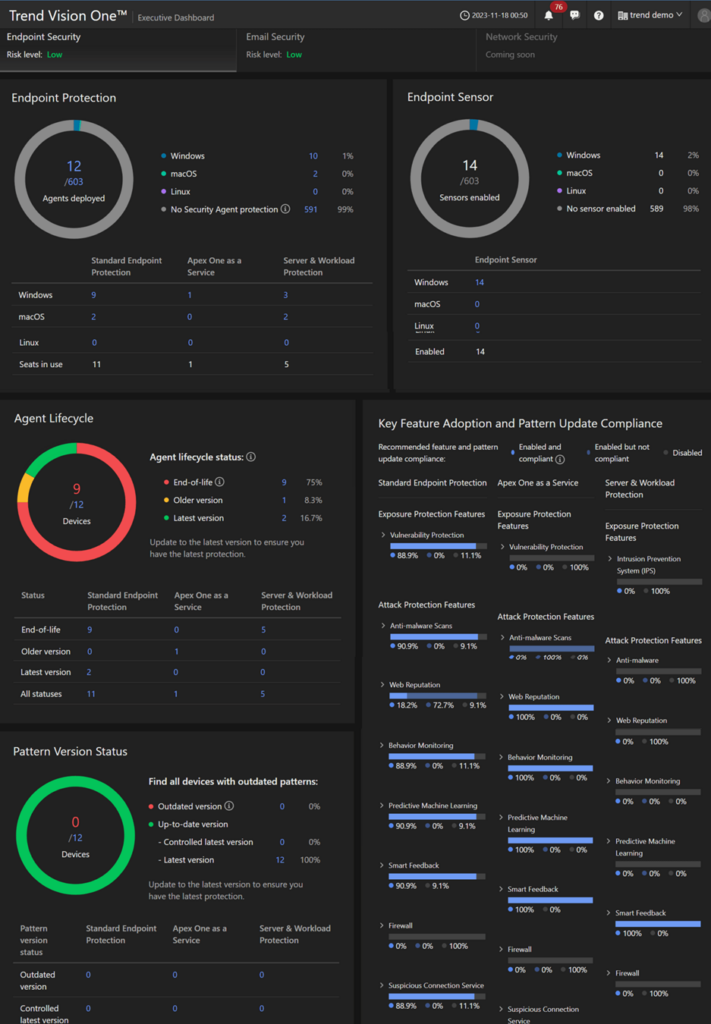Click the Smart Feedback 90.9% compliance bar
The image size is (711, 1024).
click(x=437, y=876)
